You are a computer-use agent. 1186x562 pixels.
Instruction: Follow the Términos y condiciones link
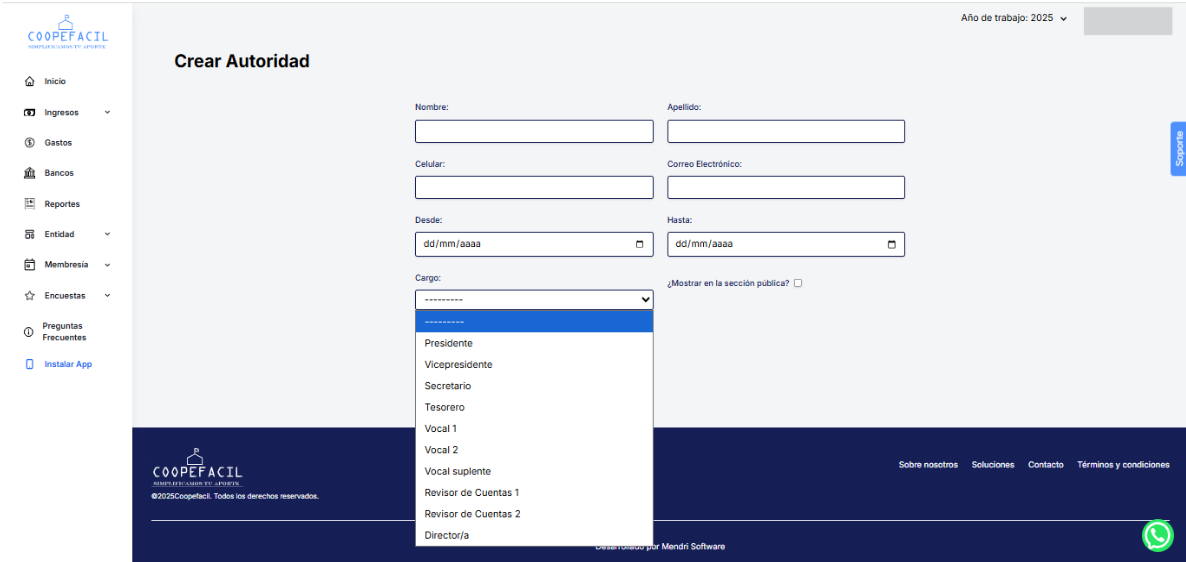point(1123,465)
